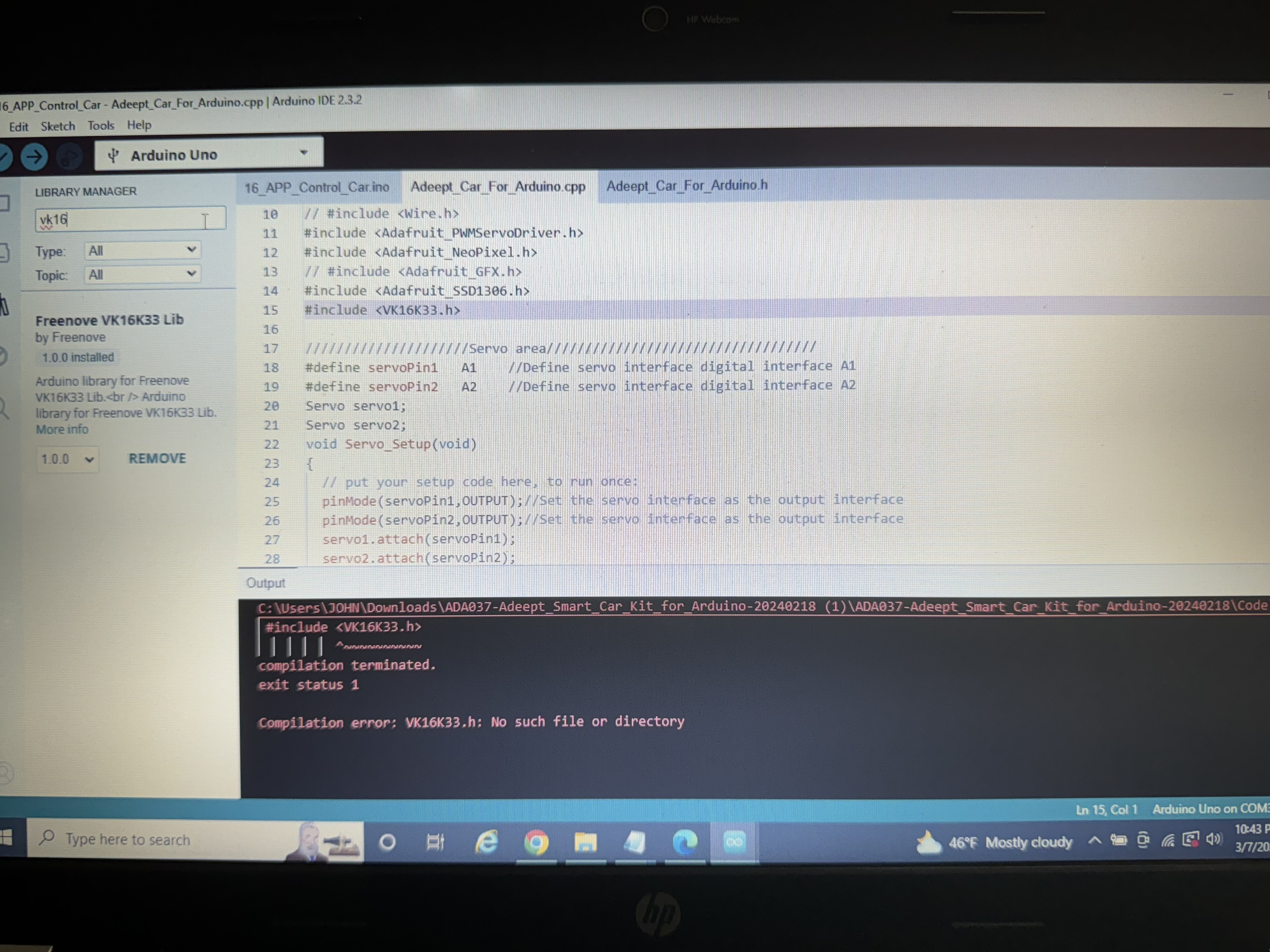Click the library search field containing vk16
Image resolution: width=1270 pixels, height=952 pixels.
[x=130, y=219]
